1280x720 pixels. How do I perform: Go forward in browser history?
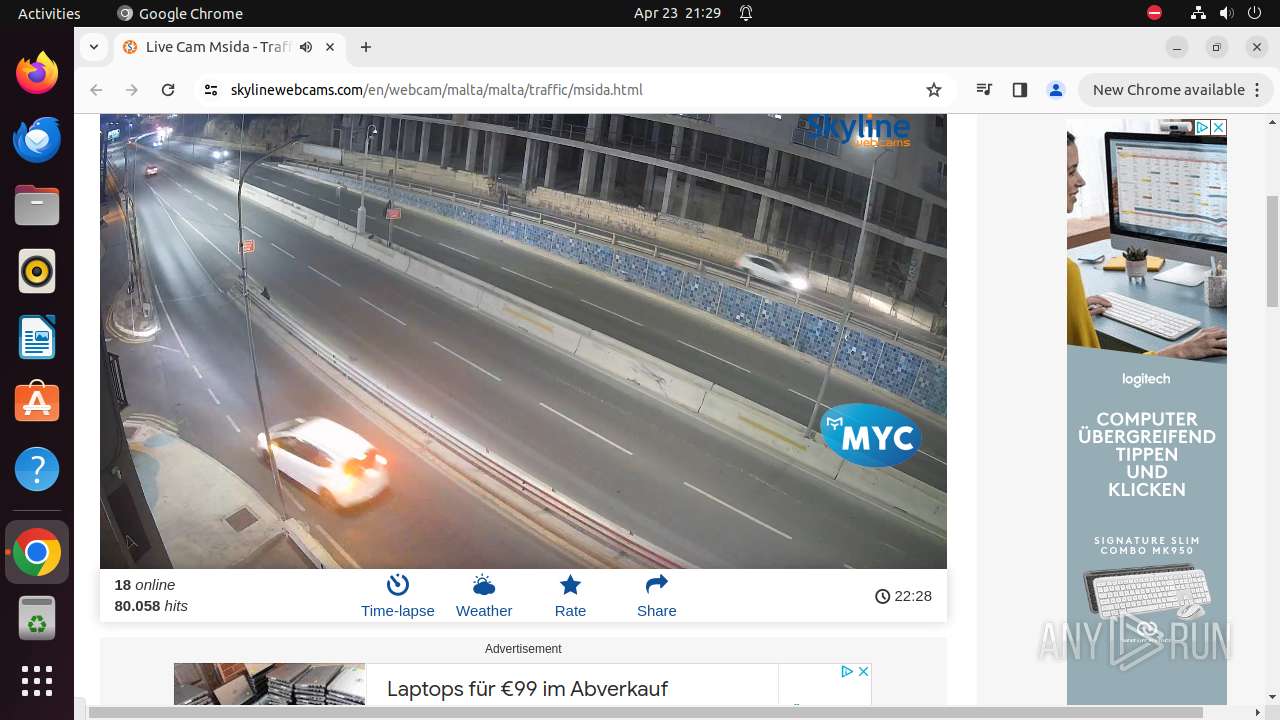[132, 90]
